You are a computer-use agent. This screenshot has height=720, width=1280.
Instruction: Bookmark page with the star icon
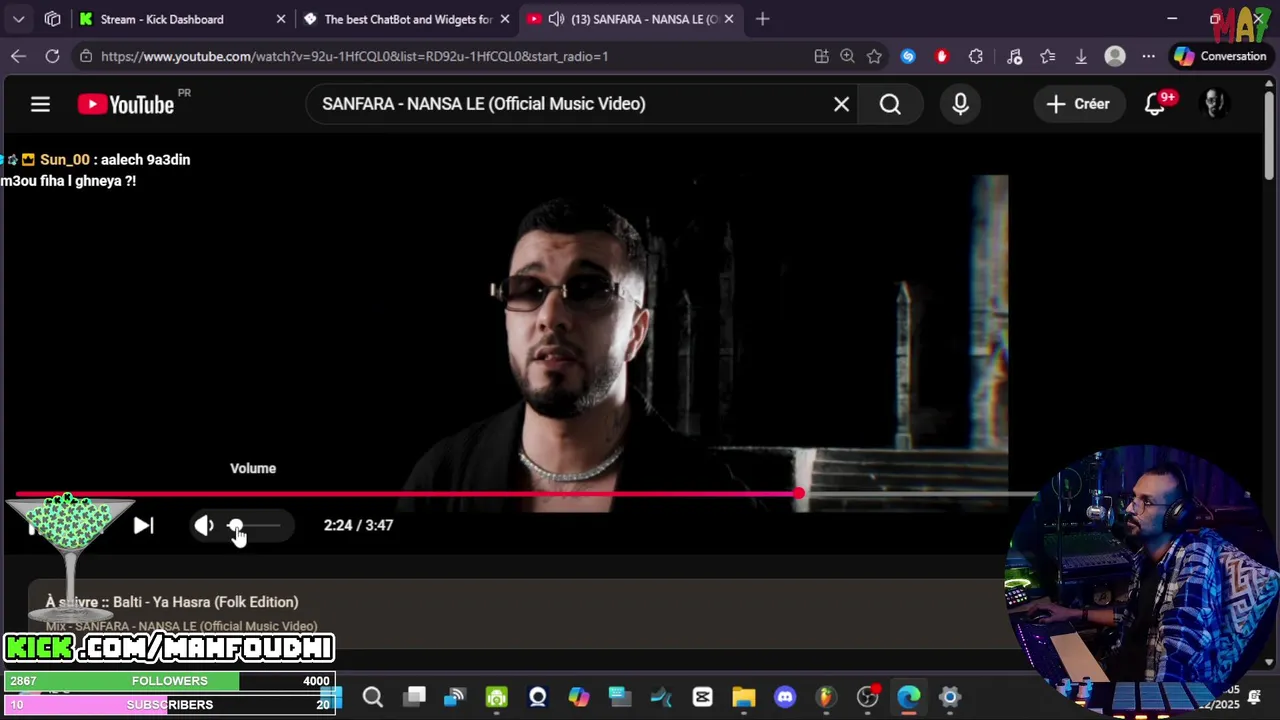point(874,56)
